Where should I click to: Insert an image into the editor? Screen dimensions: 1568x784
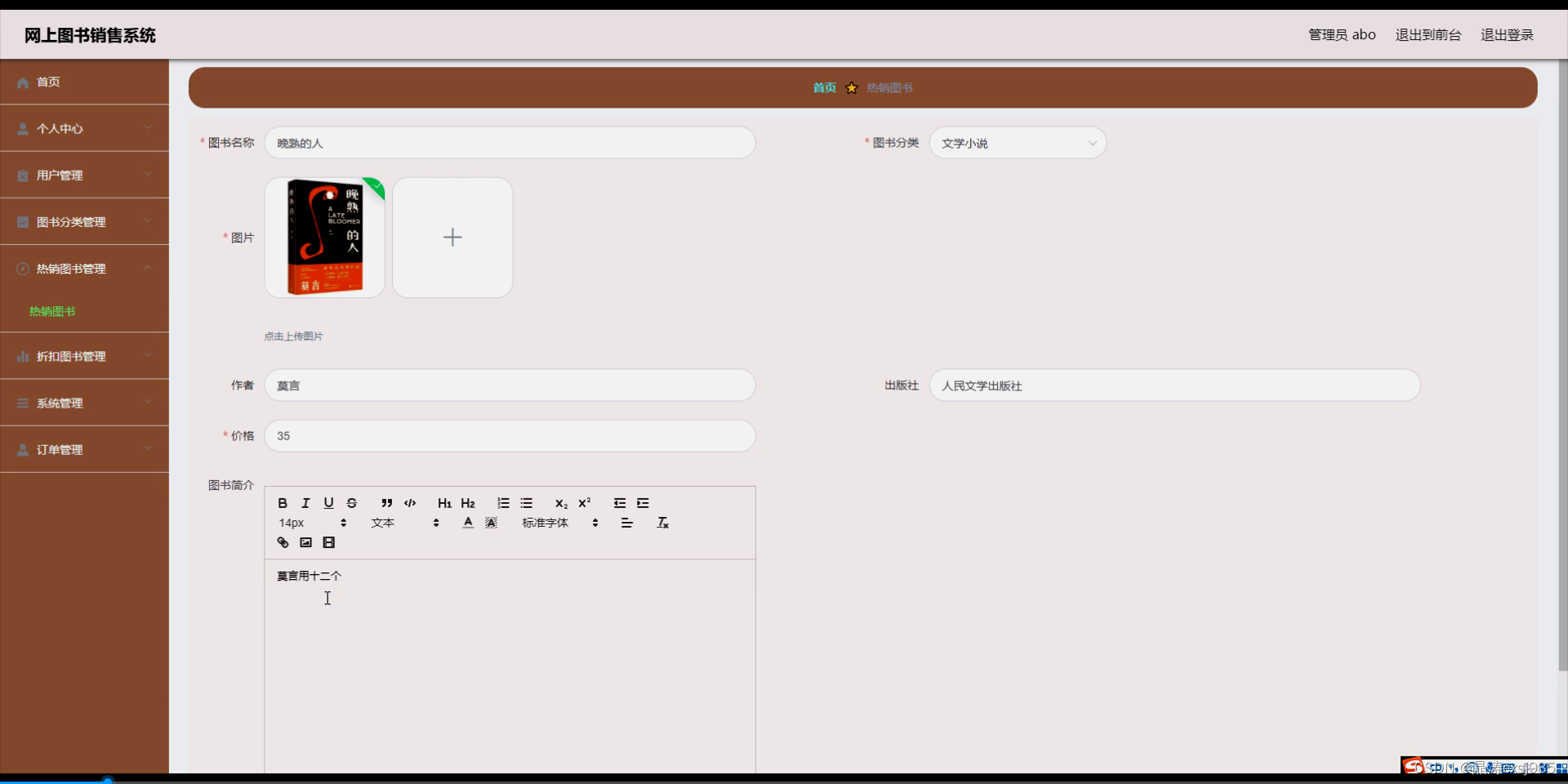[x=305, y=542]
